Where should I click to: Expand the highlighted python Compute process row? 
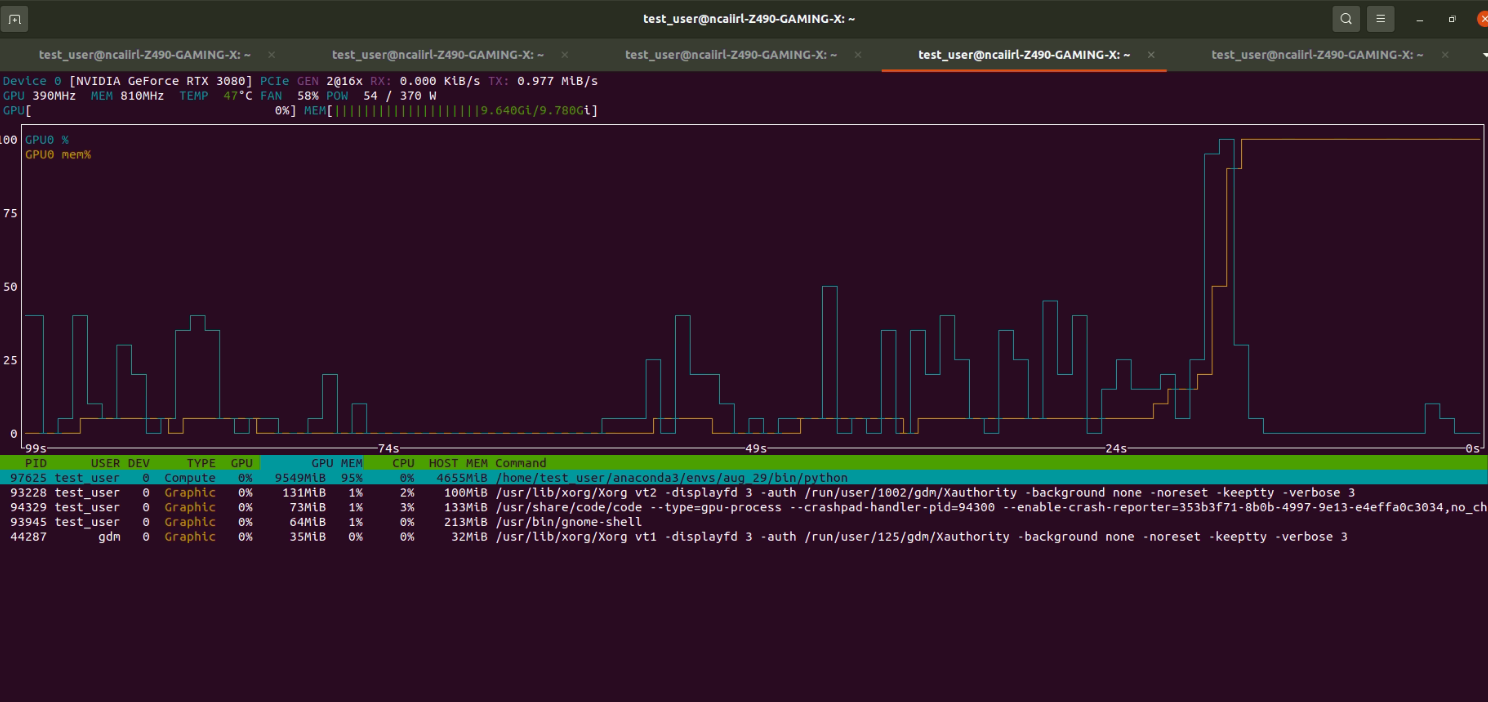click(400, 477)
